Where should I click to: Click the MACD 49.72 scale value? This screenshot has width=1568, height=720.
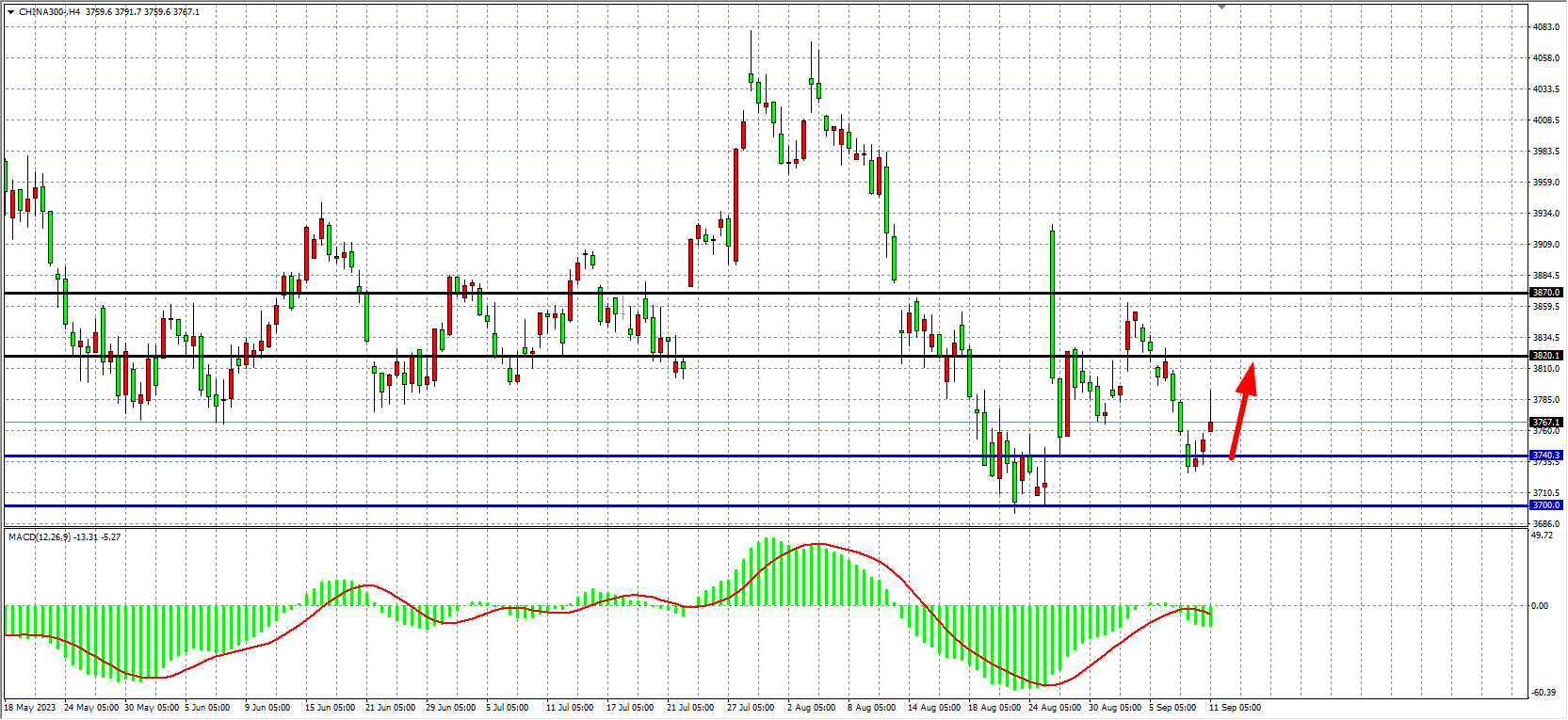click(1543, 536)
